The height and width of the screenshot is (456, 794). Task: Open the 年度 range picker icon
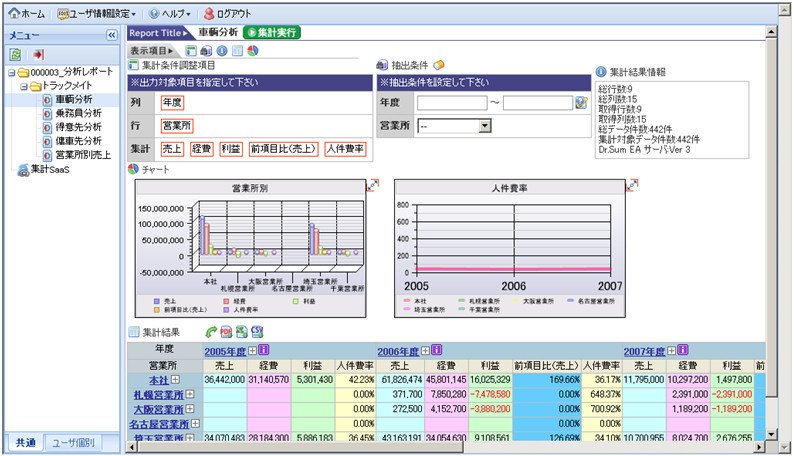pos(581,103)
